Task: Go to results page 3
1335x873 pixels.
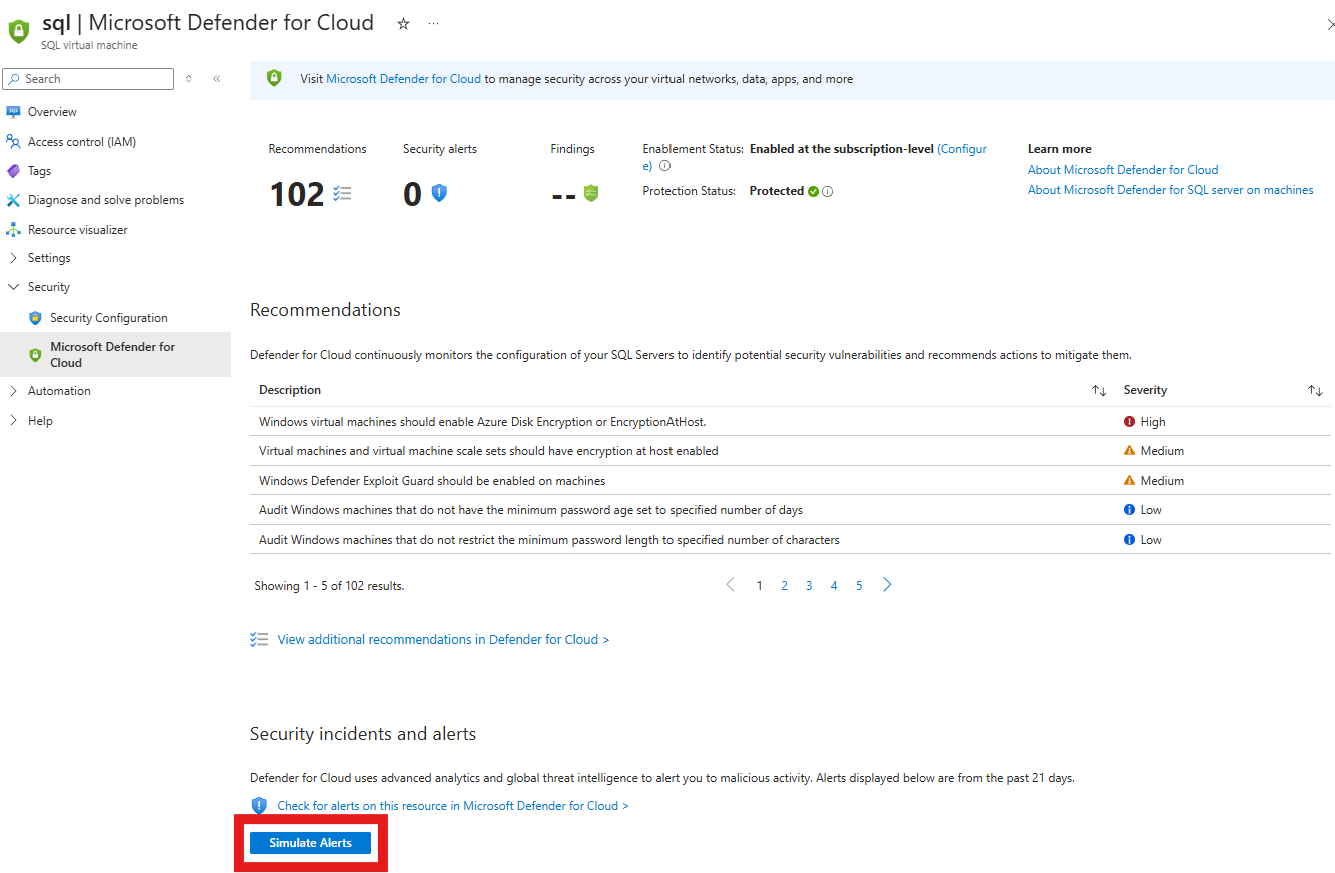Action: coord(809,586)
